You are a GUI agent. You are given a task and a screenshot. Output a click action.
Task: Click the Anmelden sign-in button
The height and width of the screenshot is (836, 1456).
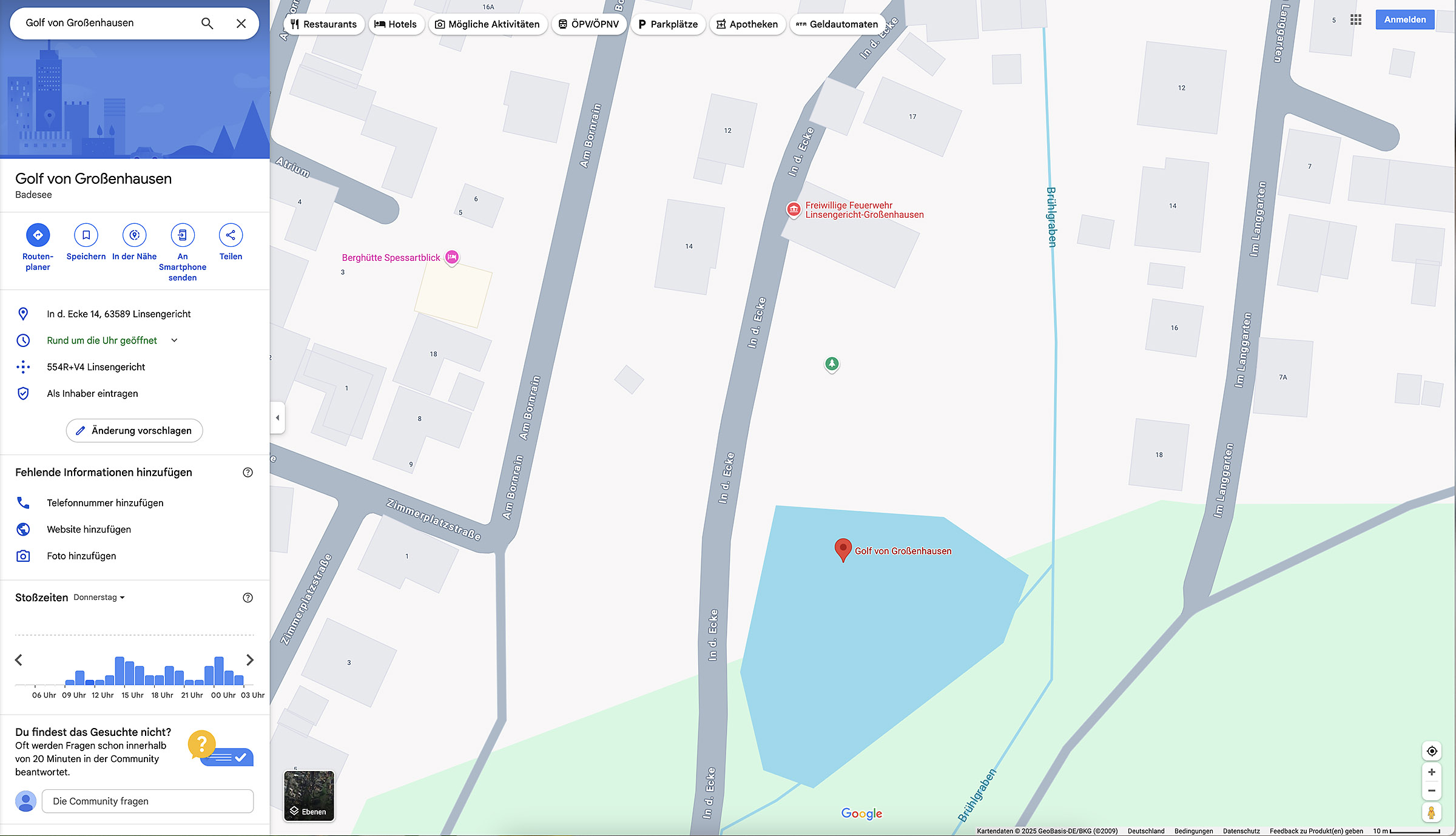pyautogui.click(x=1404, y=19)
